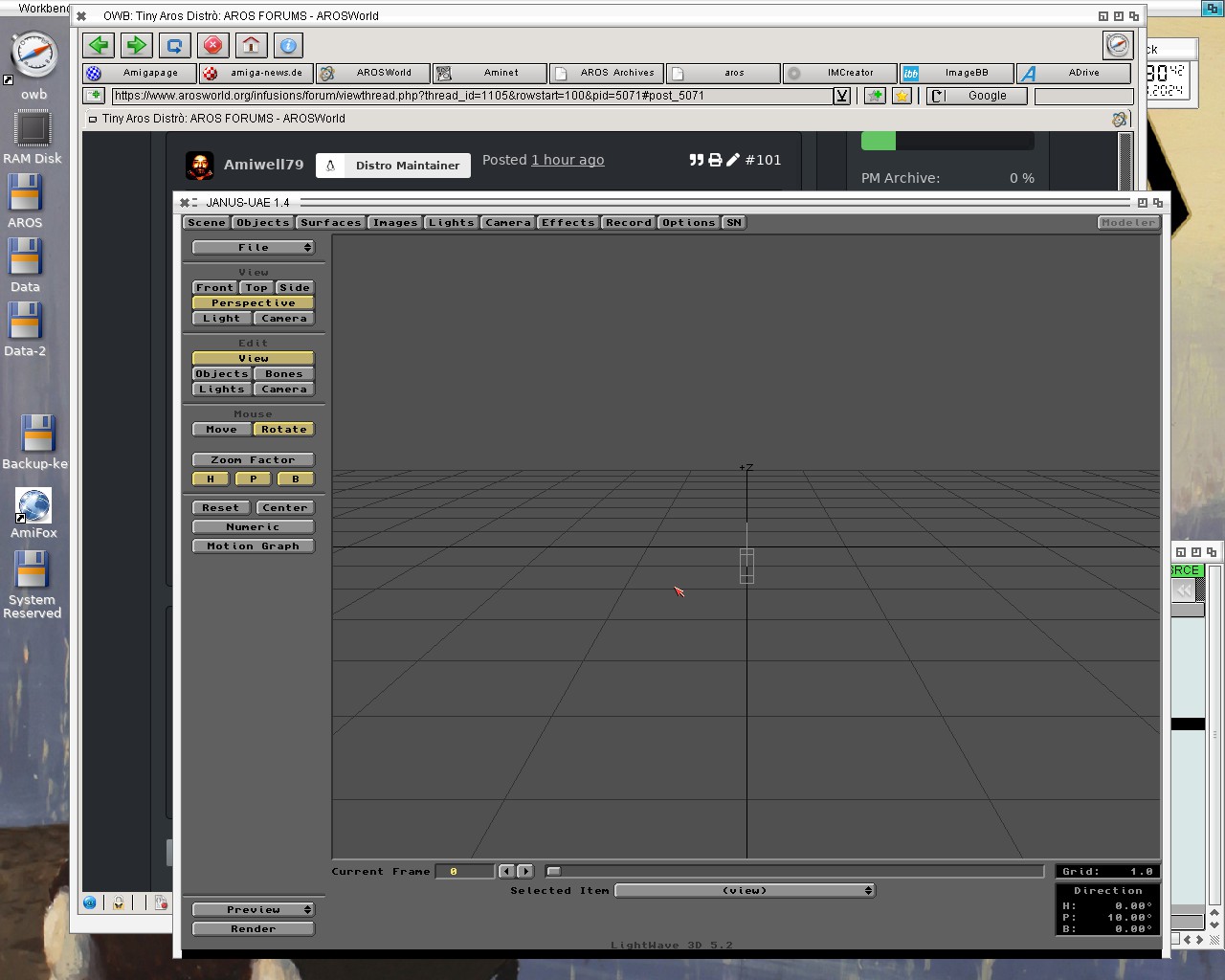Image resolution: width=1225 pixels, height=980 pixels.
Task: Click the yellow star bookmark icon
Action: click(x=902, y=96)
